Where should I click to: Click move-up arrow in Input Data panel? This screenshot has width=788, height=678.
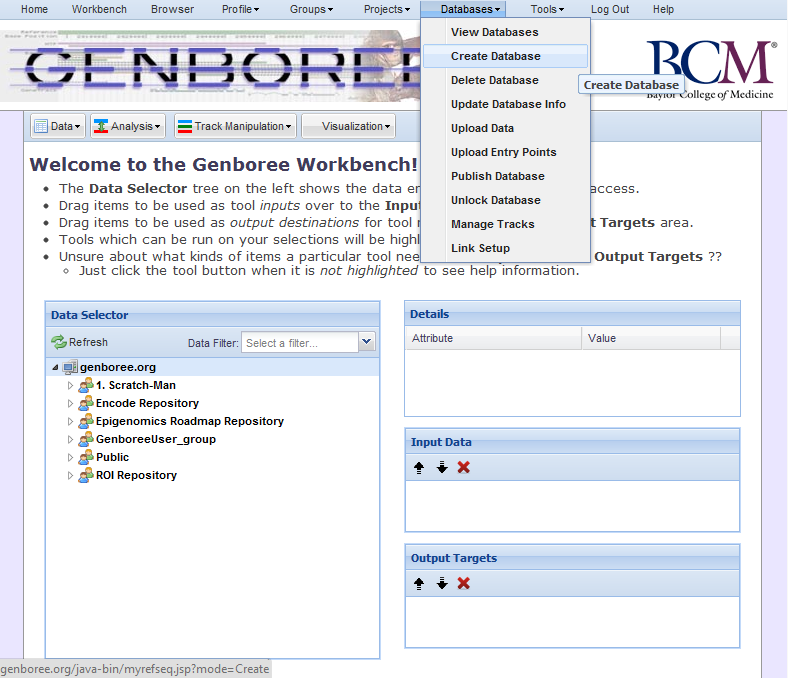coord(419,468)
